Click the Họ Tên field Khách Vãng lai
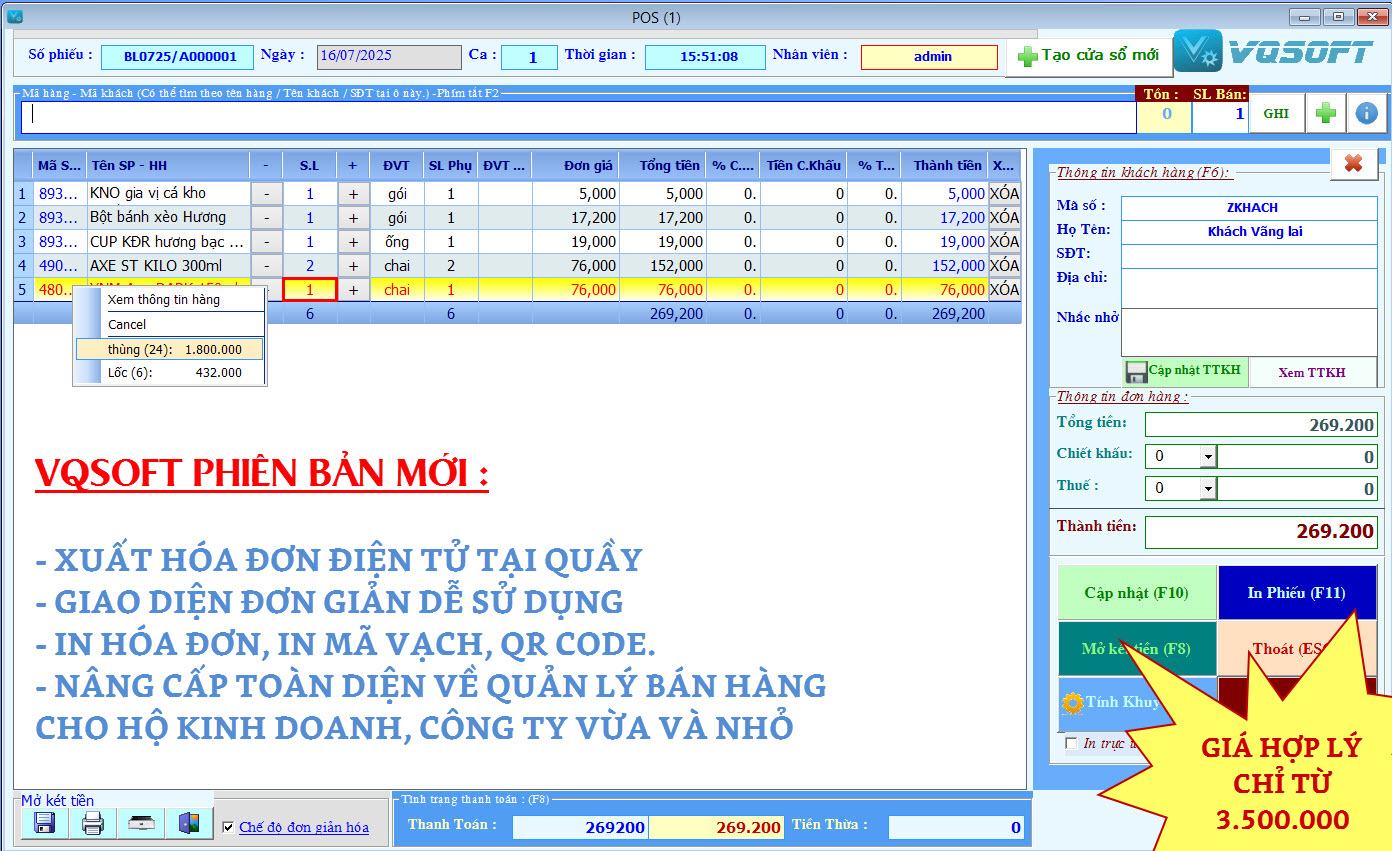 pos(1249,231)
